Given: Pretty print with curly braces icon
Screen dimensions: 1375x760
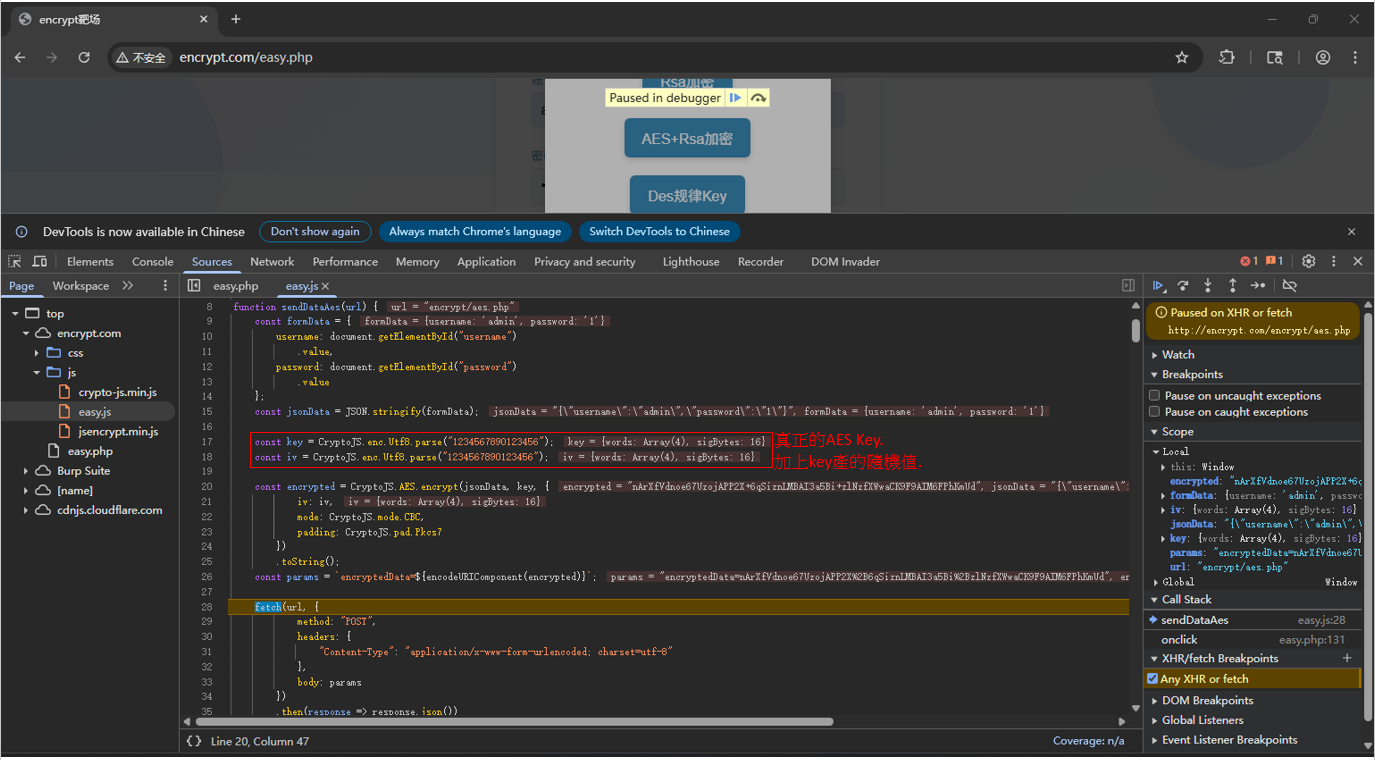Looking at the screenshot, I should tap(194, 741).
